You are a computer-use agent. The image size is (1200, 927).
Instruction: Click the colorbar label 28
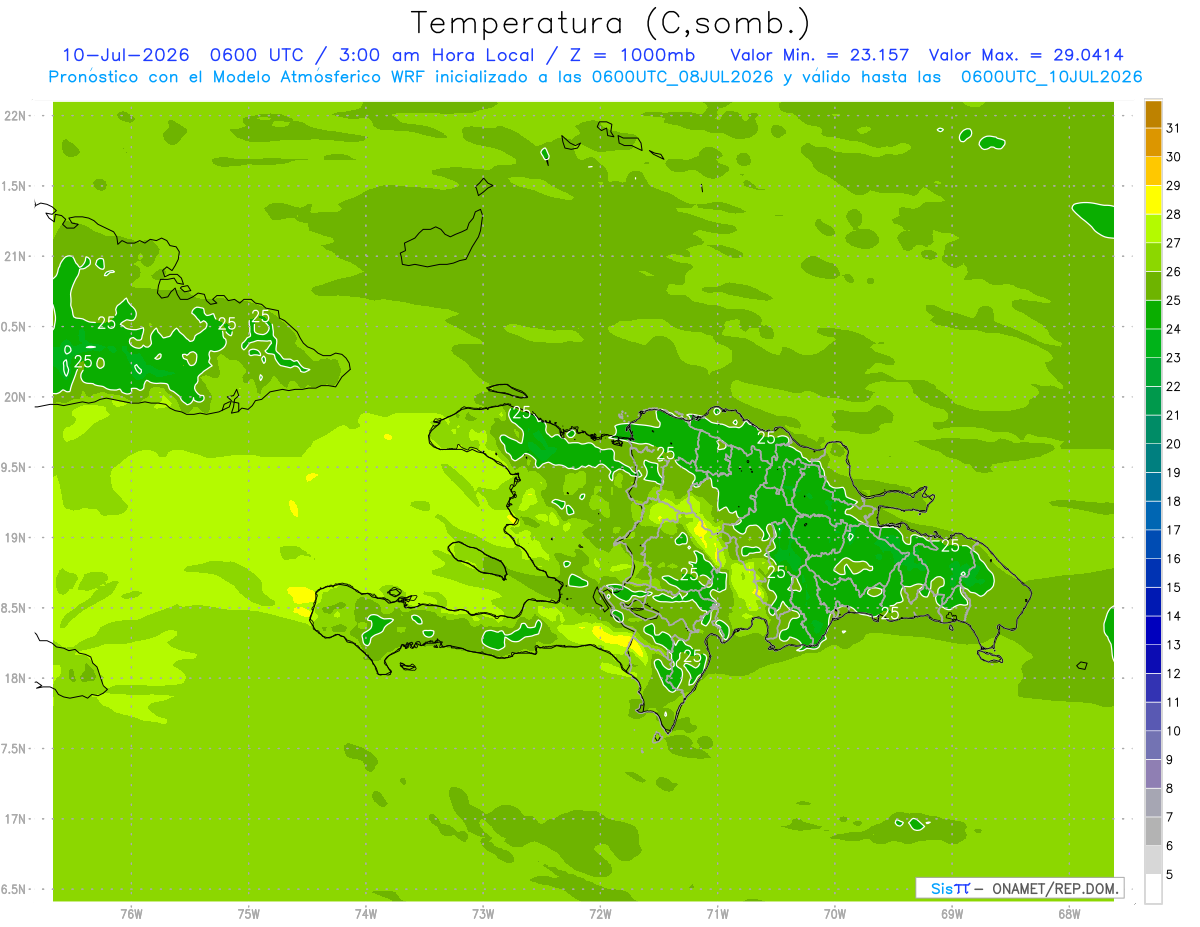[1173, 214]
